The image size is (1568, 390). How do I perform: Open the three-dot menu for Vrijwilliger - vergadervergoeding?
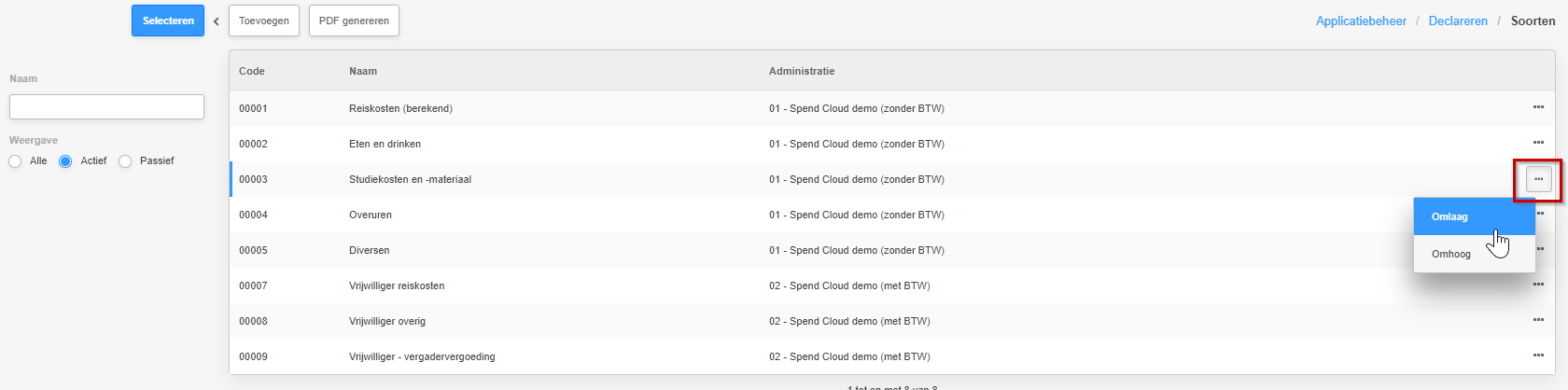click(x=1538, y=355)
